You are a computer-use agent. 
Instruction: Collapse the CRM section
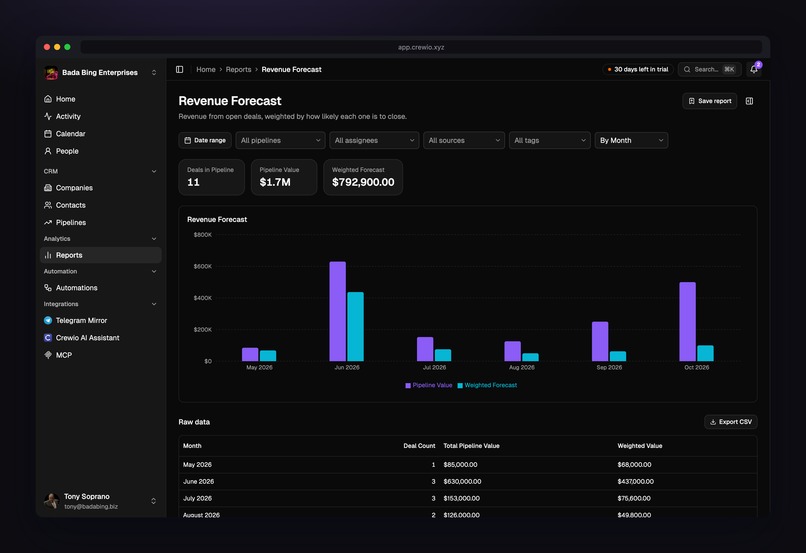[154, 171]
